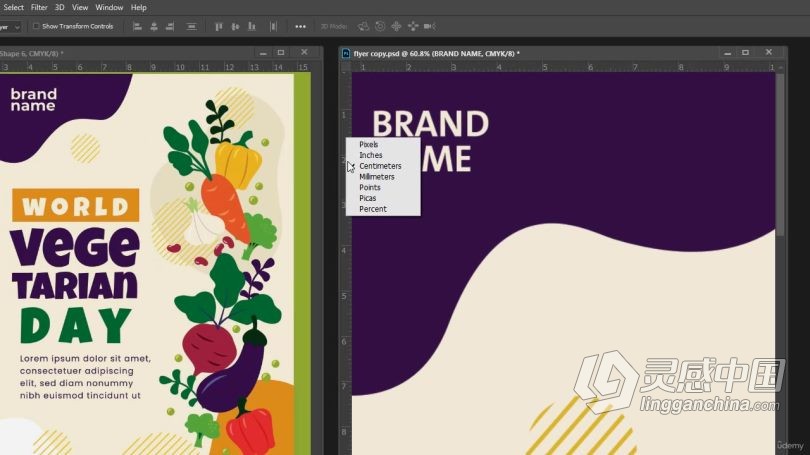The image size is (810, 455).
Task: Click the Lorem ipsum paragraph in left flyer
Action: click(85, 377)
